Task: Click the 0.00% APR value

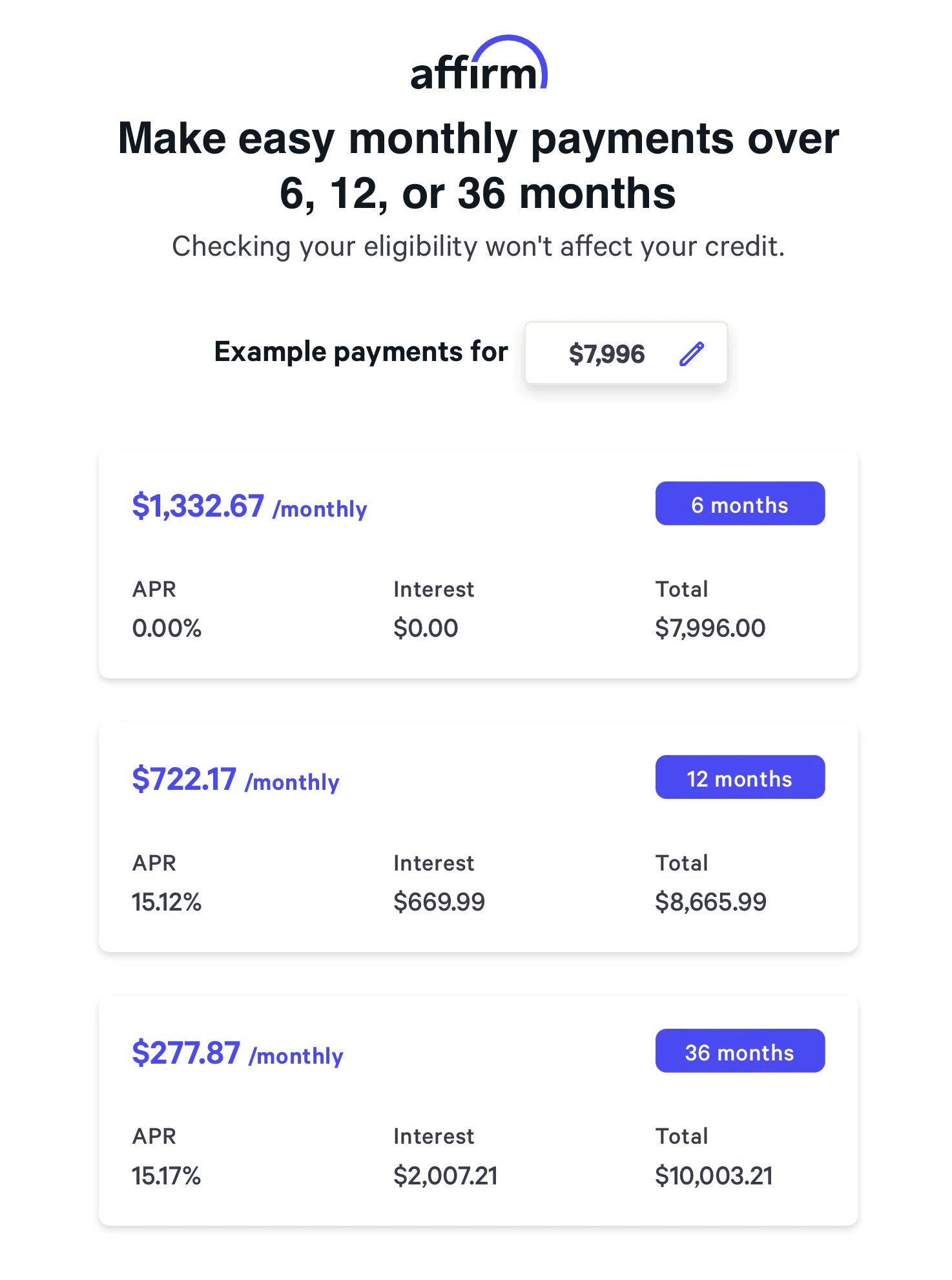Action: (167, 628)
